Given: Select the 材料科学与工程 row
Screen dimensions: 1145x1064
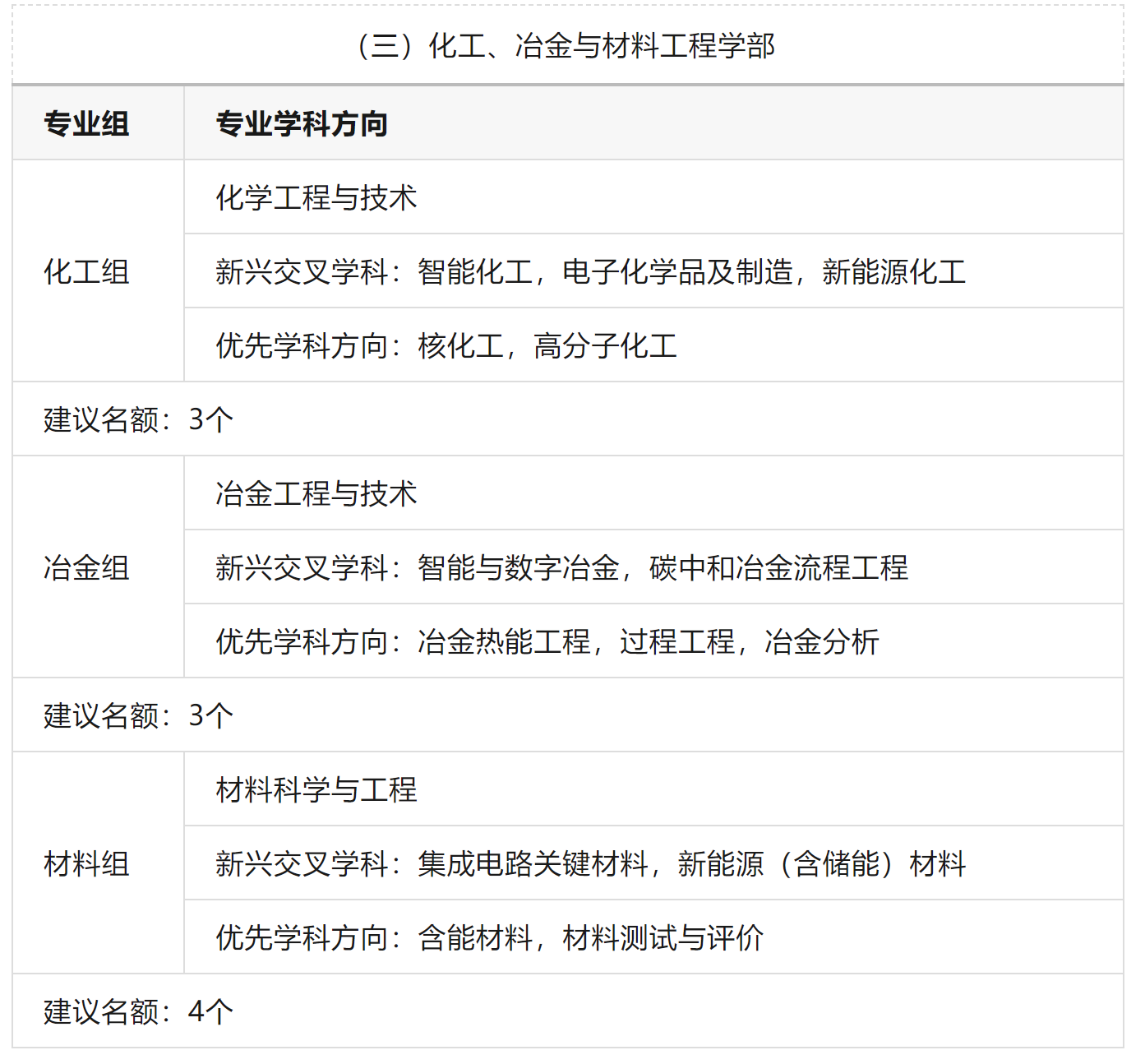Looking at the screenshot, I should coord(316,790).
